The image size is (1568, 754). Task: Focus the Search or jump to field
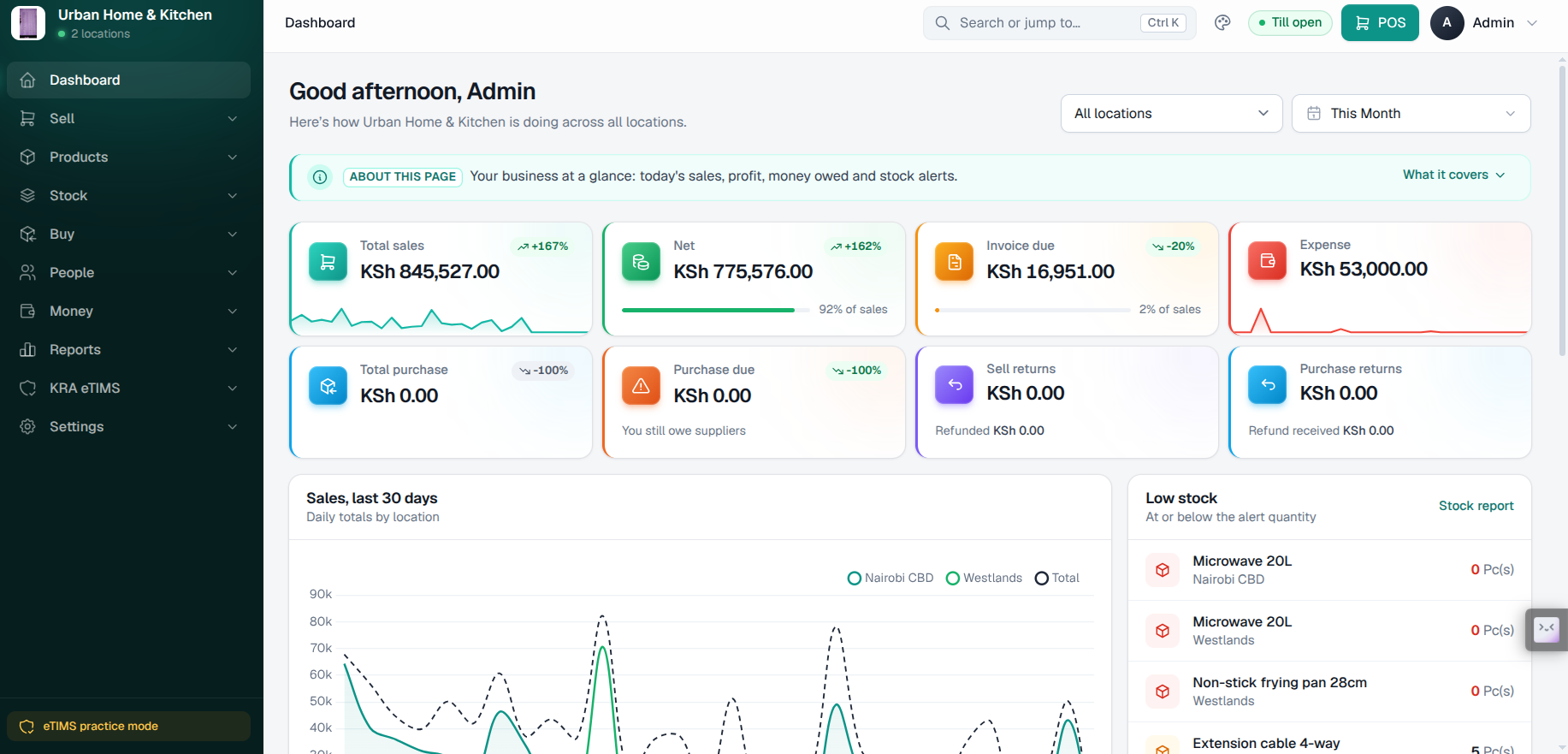1059,23
